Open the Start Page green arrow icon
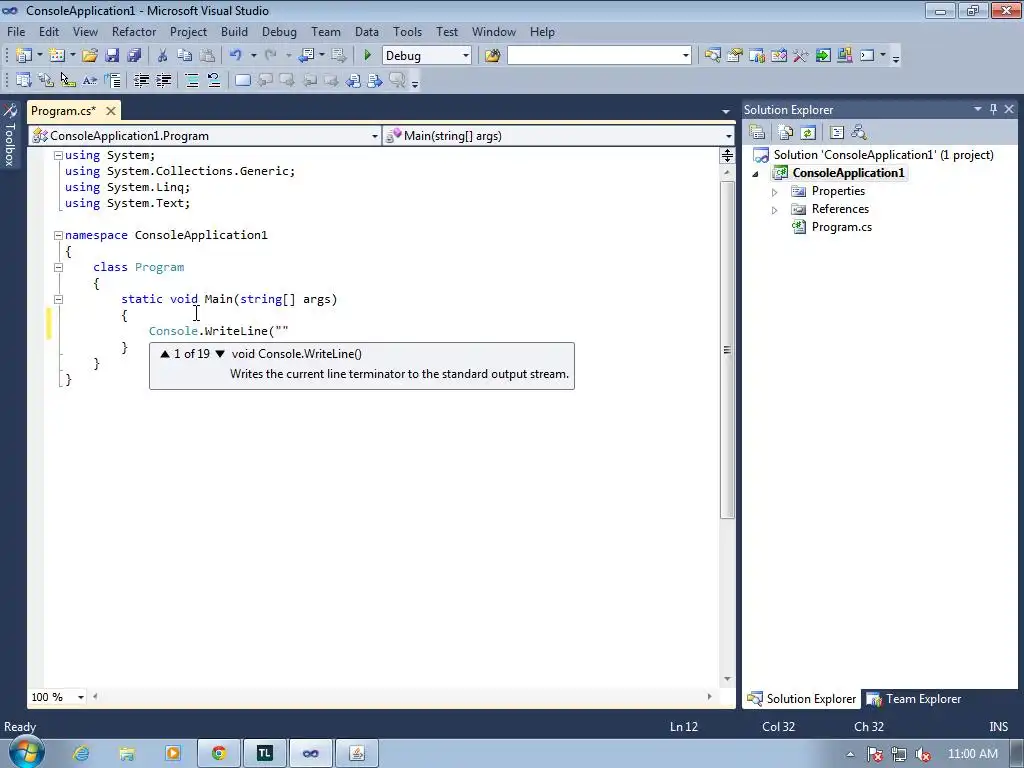 click(823, 56)
